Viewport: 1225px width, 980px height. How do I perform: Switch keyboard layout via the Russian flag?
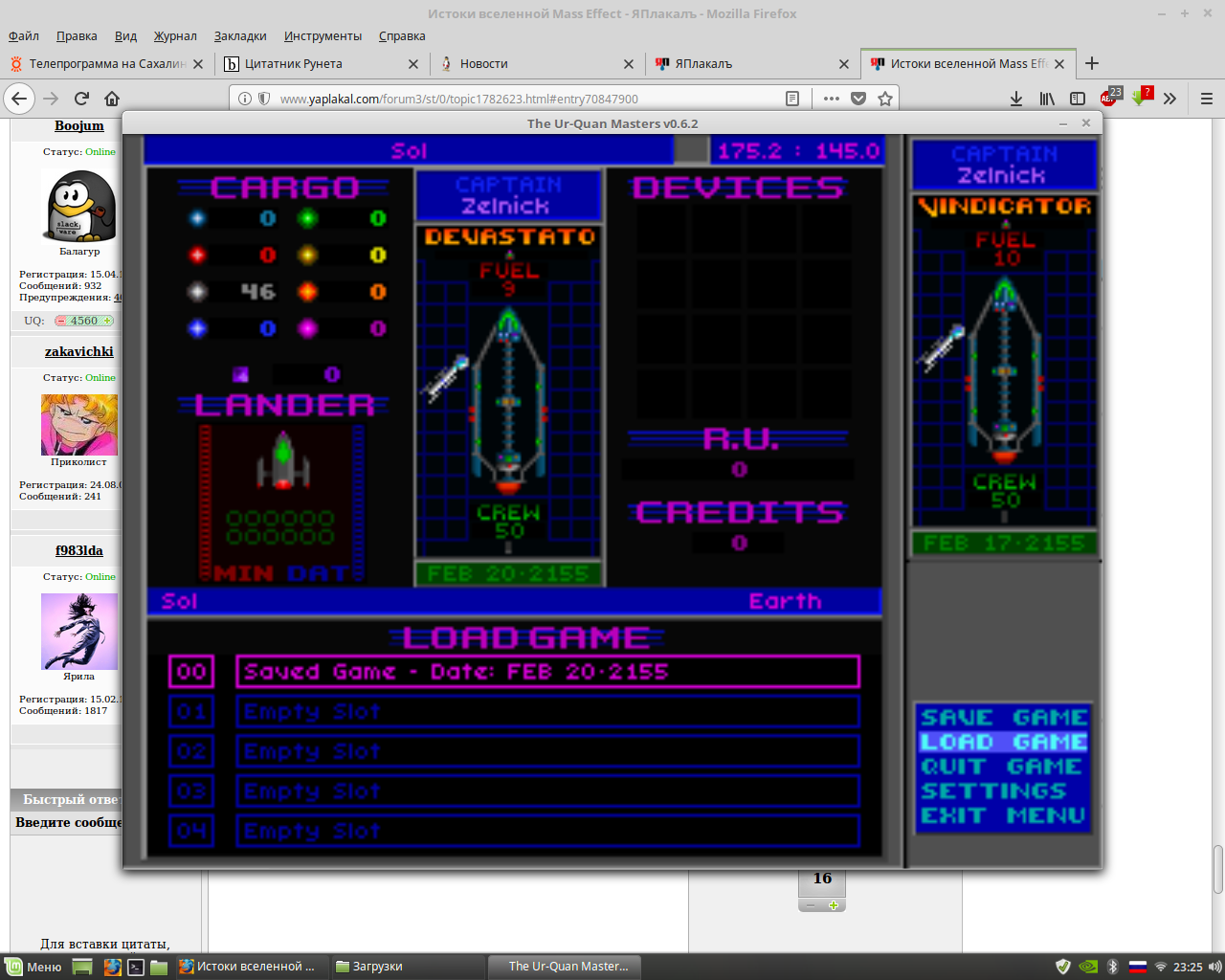pos(1137,967)
